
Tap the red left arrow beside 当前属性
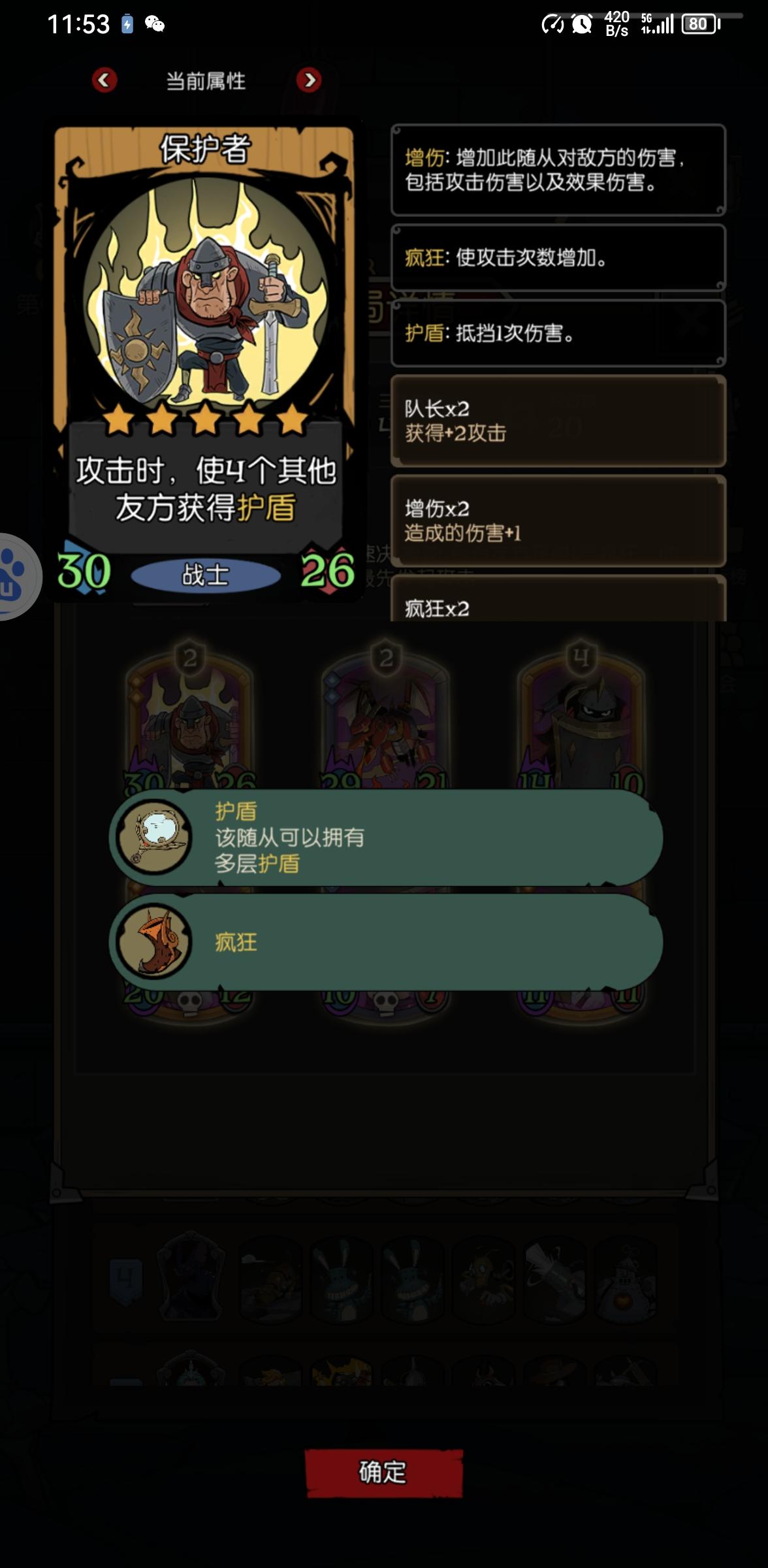coord(104,80)
